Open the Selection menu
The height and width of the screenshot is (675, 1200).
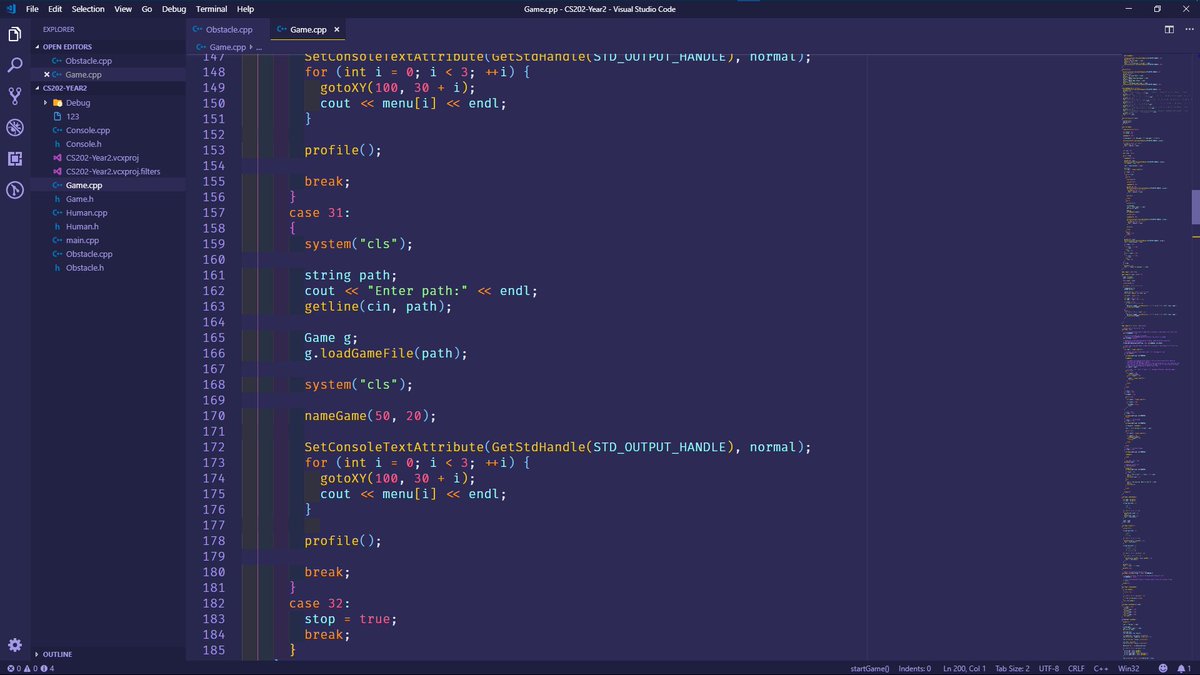(88, 9)
